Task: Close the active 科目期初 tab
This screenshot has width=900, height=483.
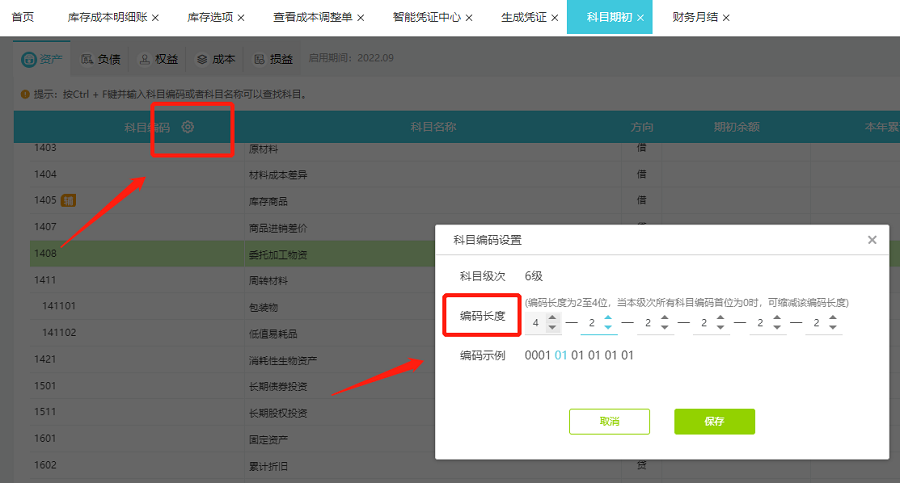Action: click(641, 18)
